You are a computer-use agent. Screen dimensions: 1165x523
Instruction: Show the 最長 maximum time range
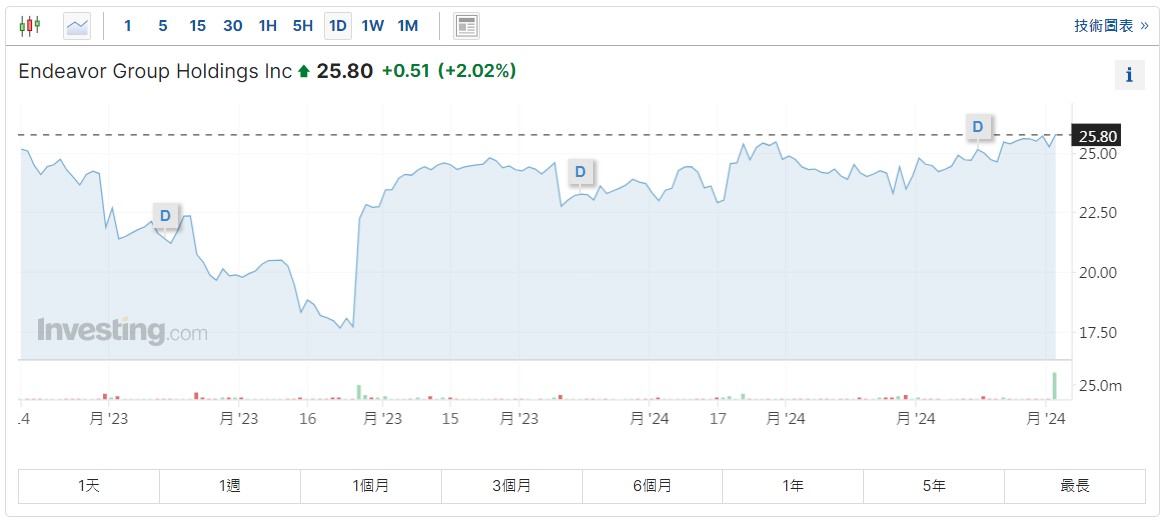pos(1075,486)
